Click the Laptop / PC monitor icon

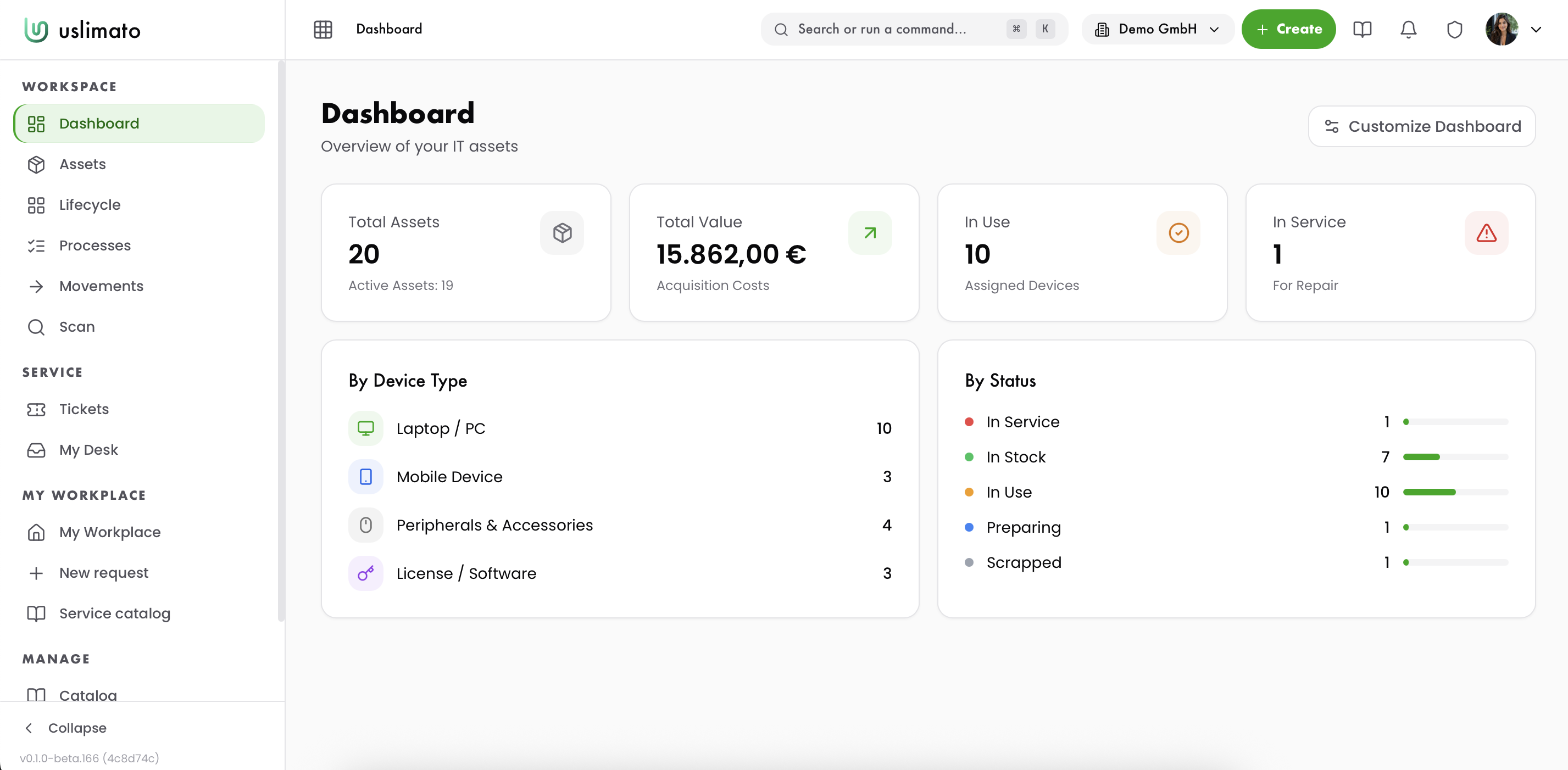365,428
